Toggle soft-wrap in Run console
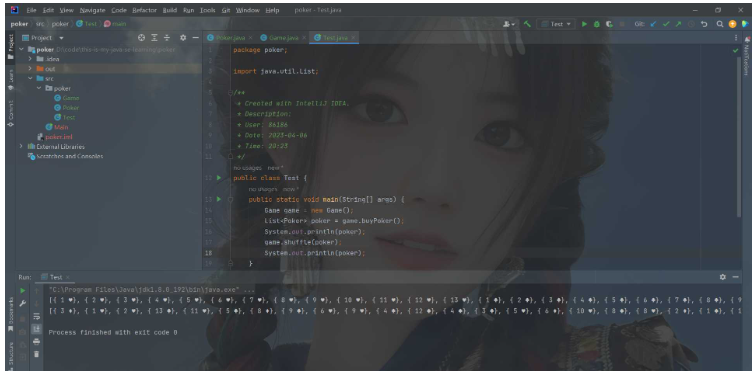 [37, 316]
